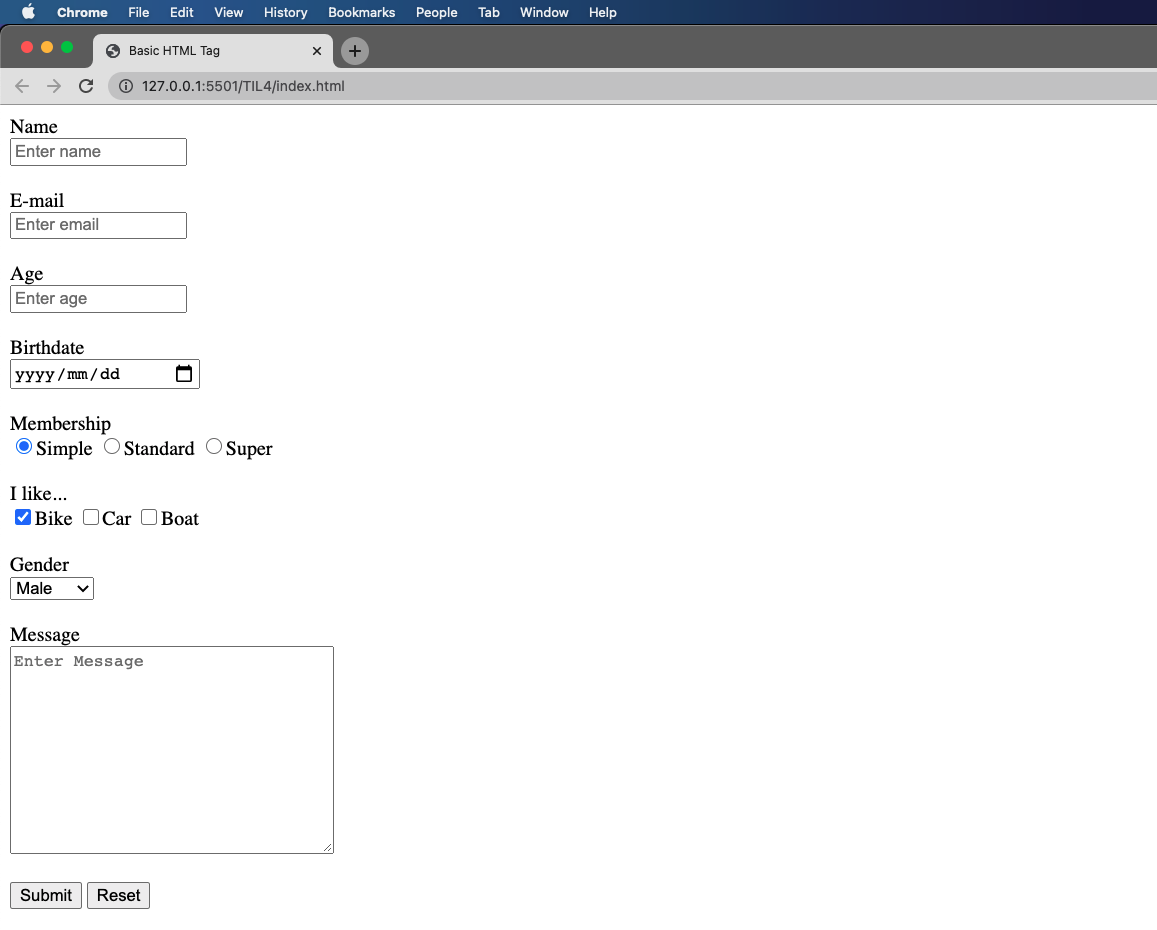Go forward with the browser forward arrow
The image size is (1157, 930).
(x=54, y=86)
